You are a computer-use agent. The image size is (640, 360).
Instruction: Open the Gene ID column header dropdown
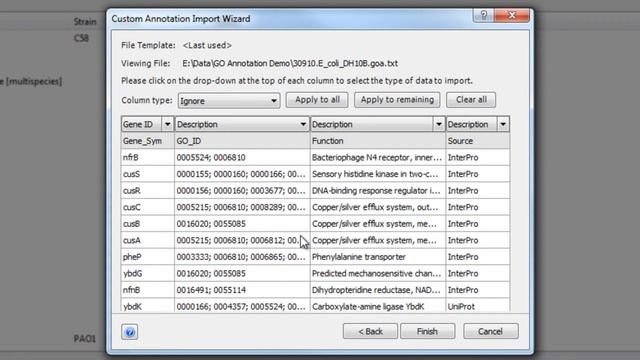coord(167,124)
